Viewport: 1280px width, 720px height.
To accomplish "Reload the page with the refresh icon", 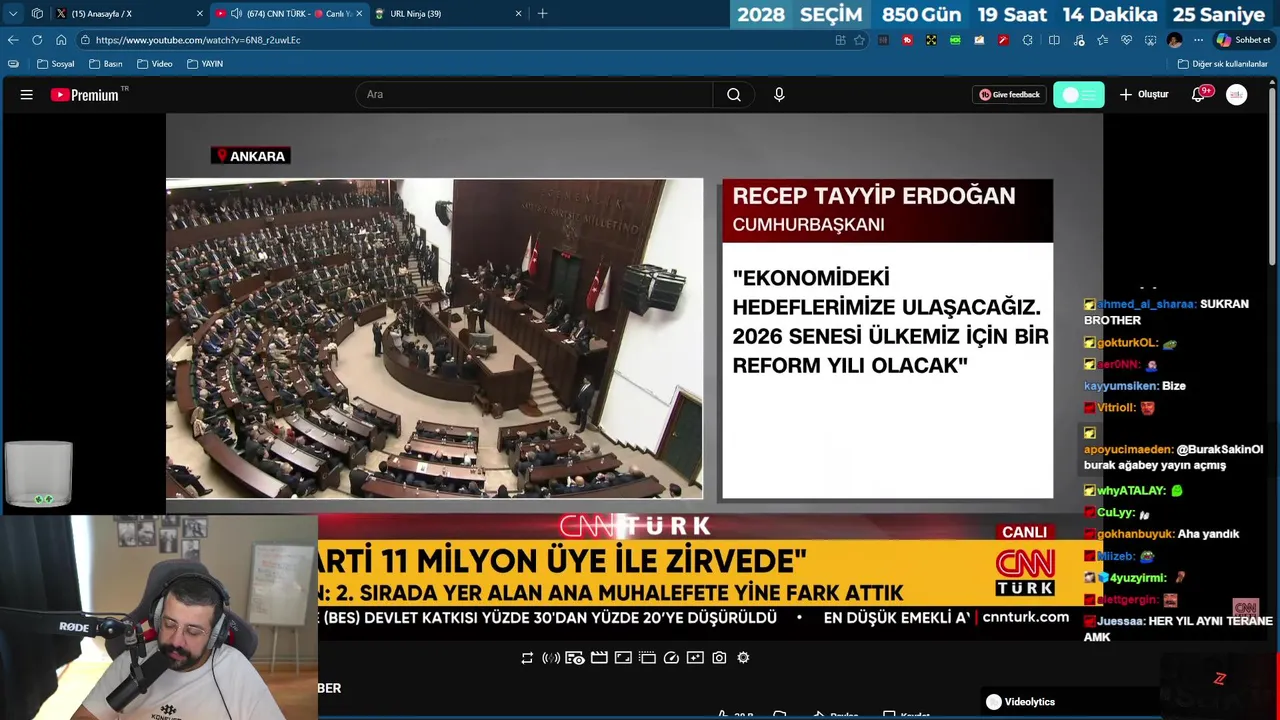I will pos(37,40).
